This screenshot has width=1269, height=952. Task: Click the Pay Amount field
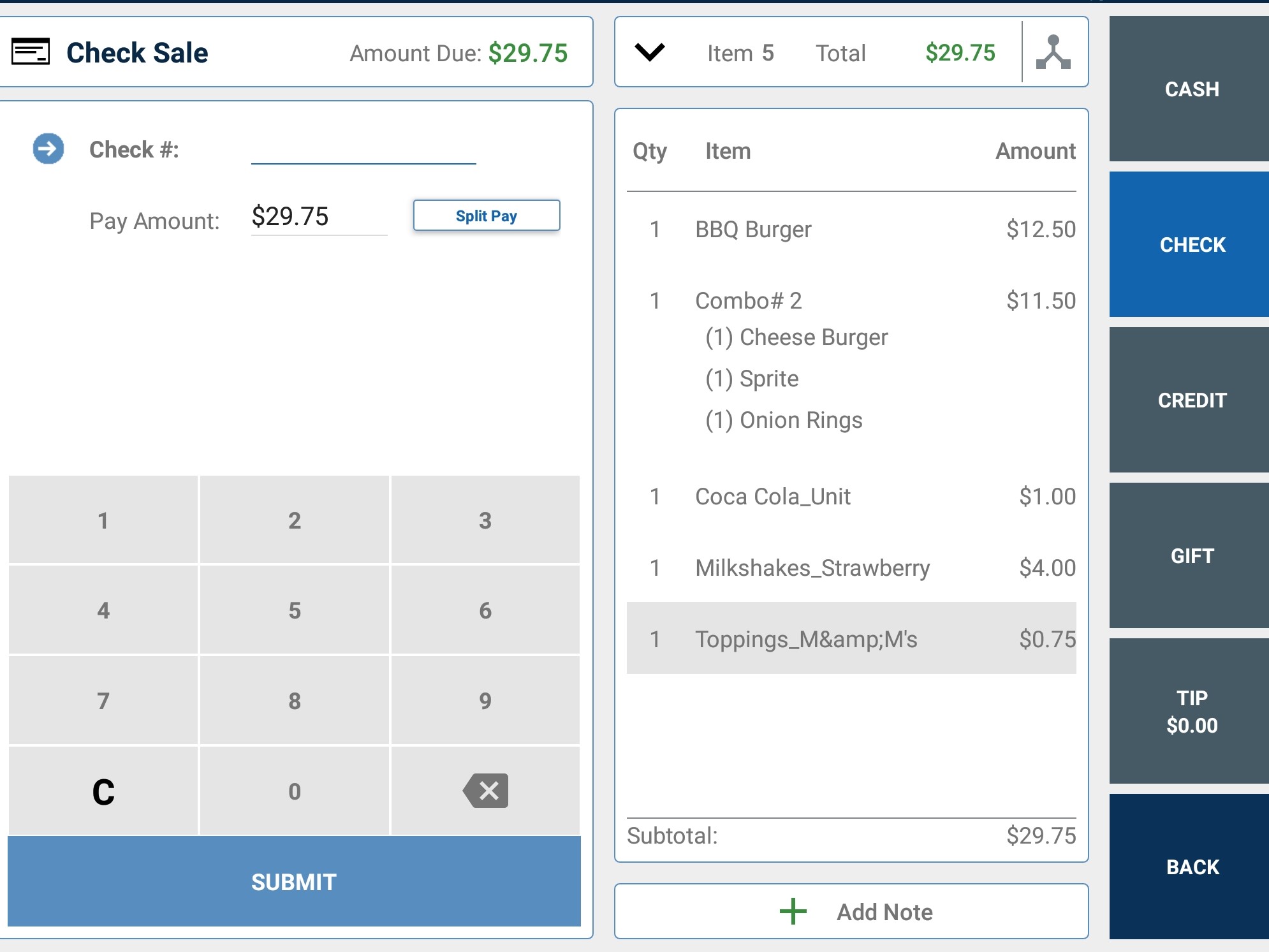[x=319, y=217]
